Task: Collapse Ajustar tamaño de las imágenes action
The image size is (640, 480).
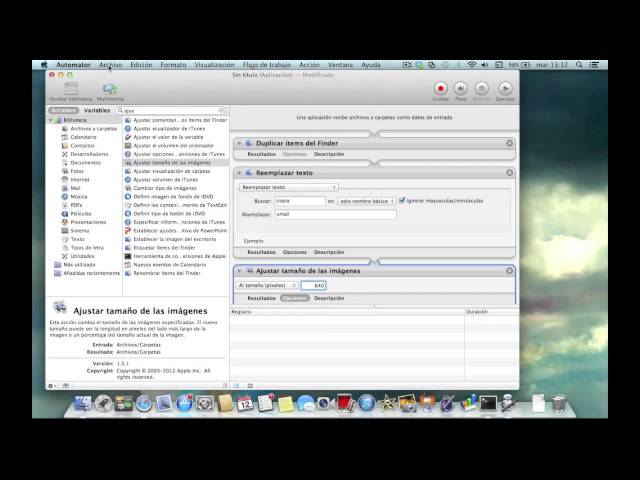Action: (x=239, y=271)
